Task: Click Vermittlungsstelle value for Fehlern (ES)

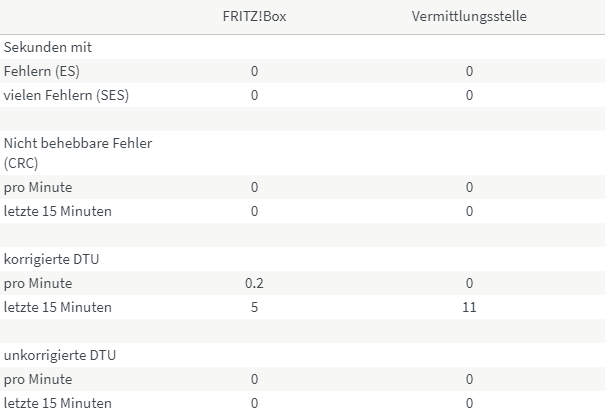Action: (469, 71)
